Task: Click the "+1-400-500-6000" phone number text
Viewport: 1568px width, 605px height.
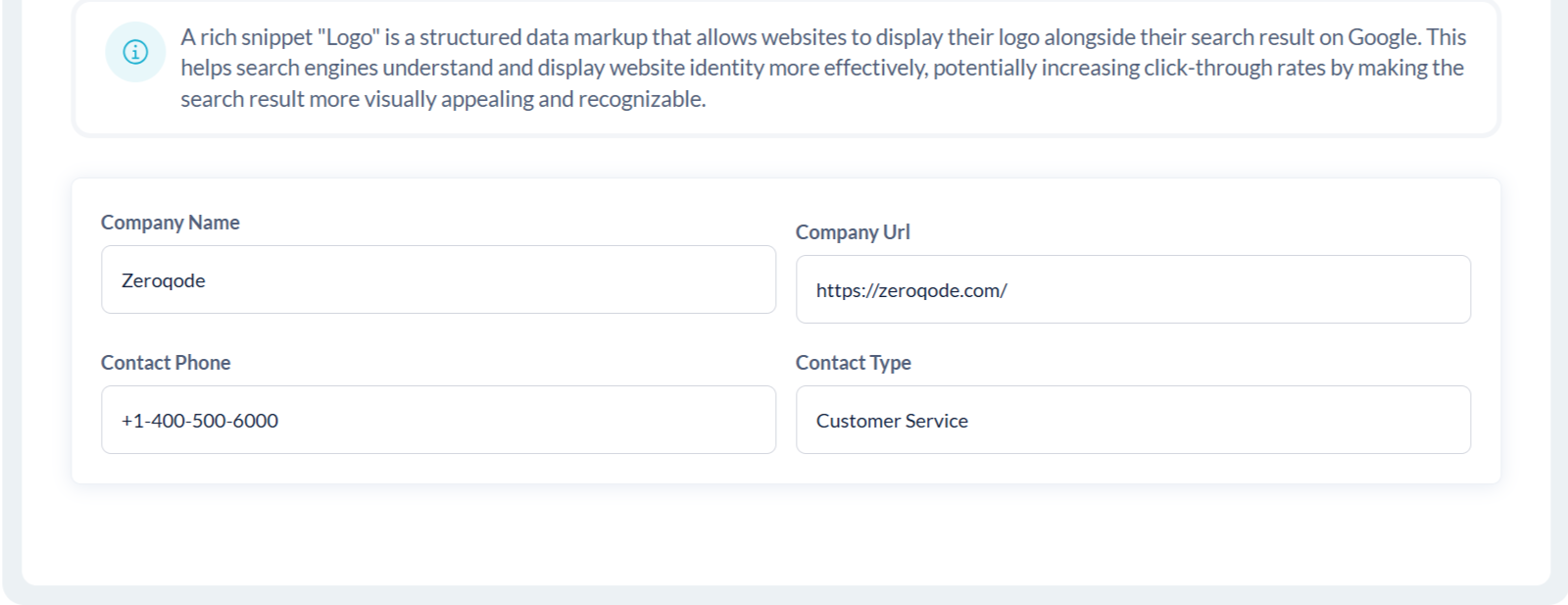Action: pyautogui.click(x=200, y=421)
